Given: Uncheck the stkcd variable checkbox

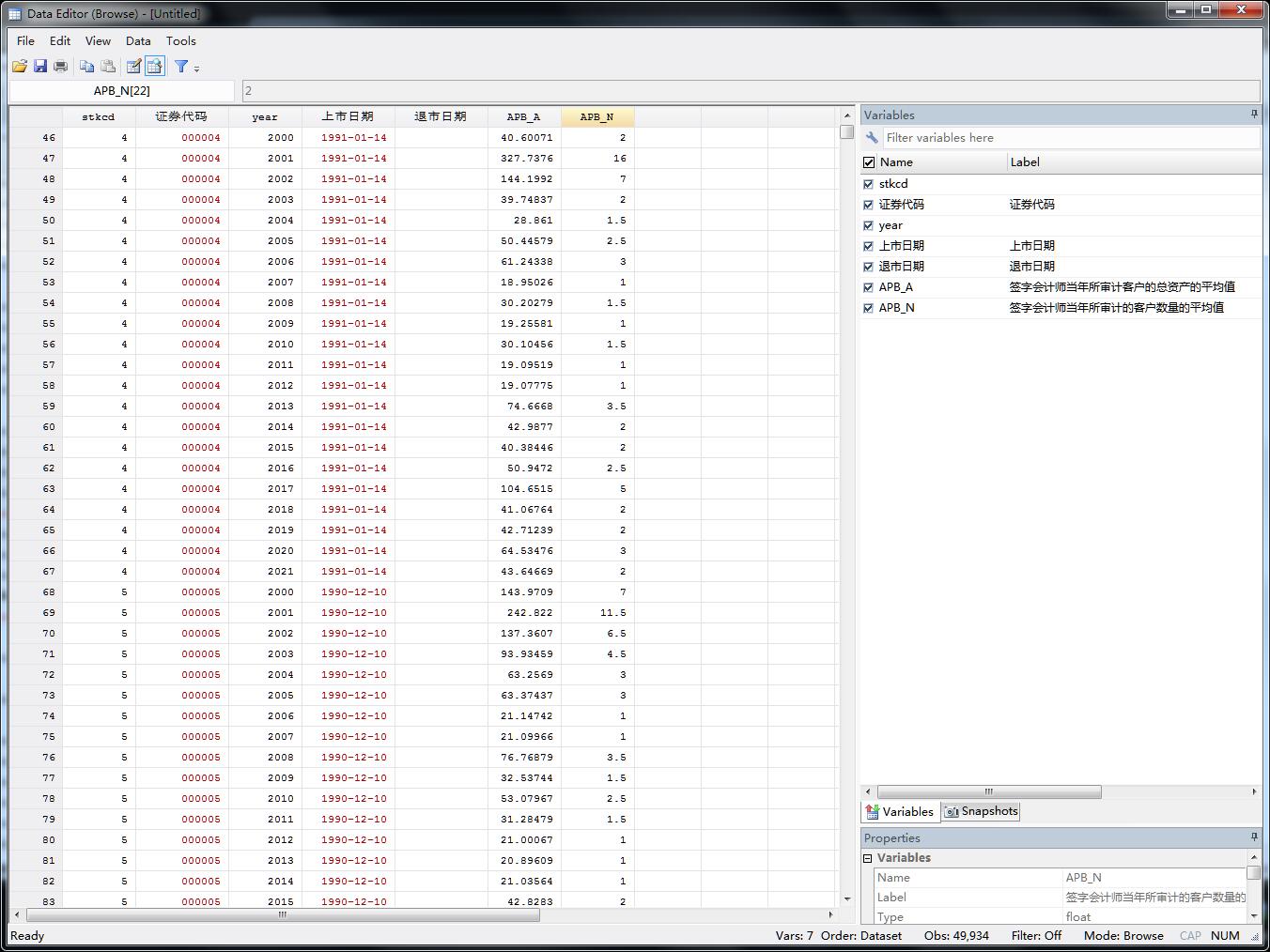Looking at the screenshot, I should tap(868, 184).
